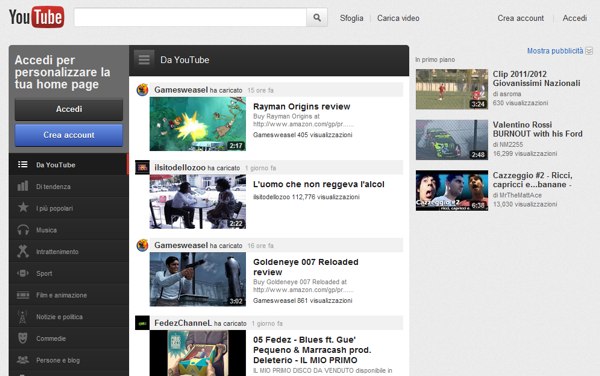Viewport: 600px width, 376px height.
Task: Click Goldeneye 007 Reloaded review title
Action: click(x=306, y=267)
